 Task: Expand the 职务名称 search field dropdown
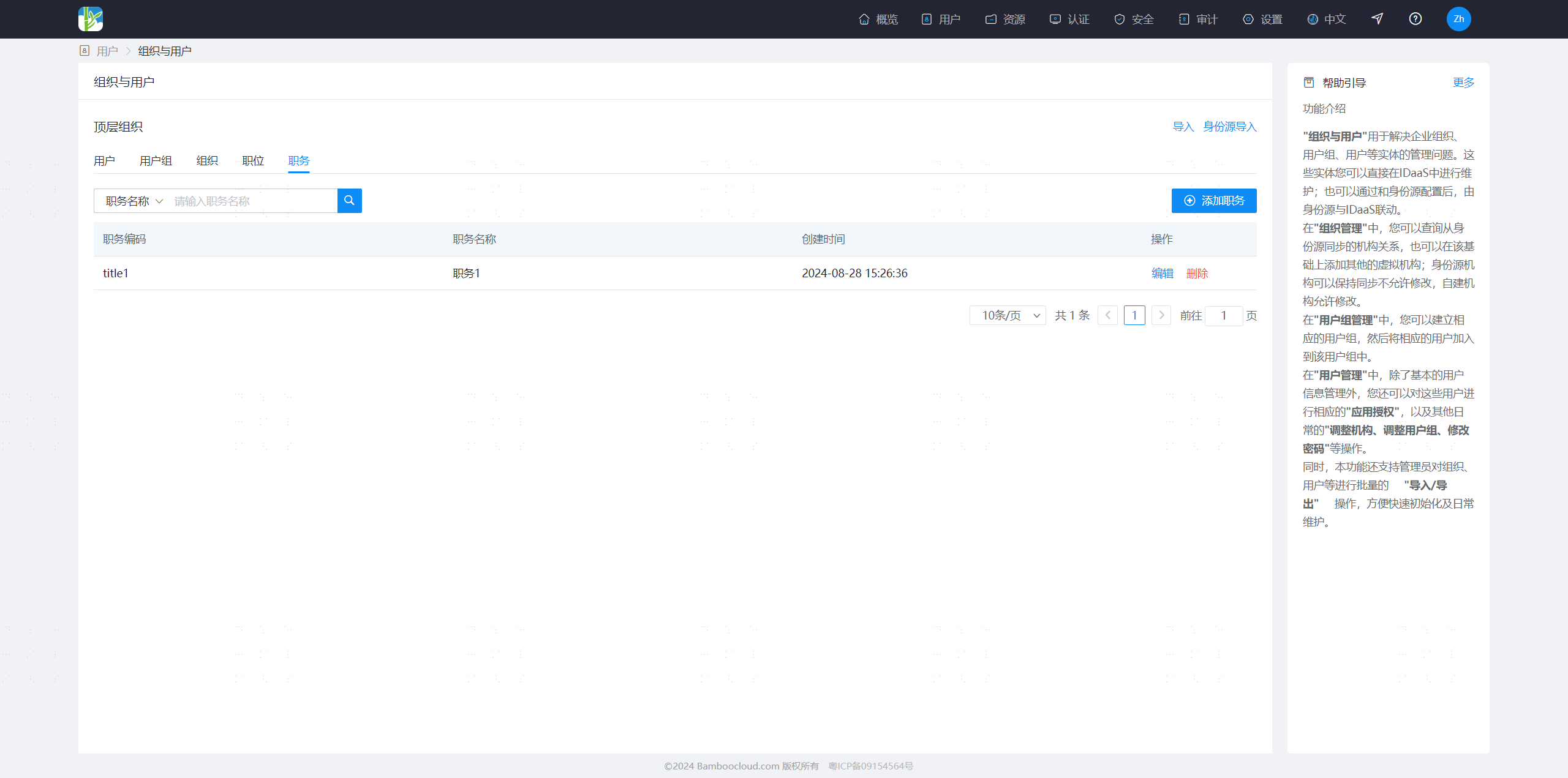coord(134,201)
